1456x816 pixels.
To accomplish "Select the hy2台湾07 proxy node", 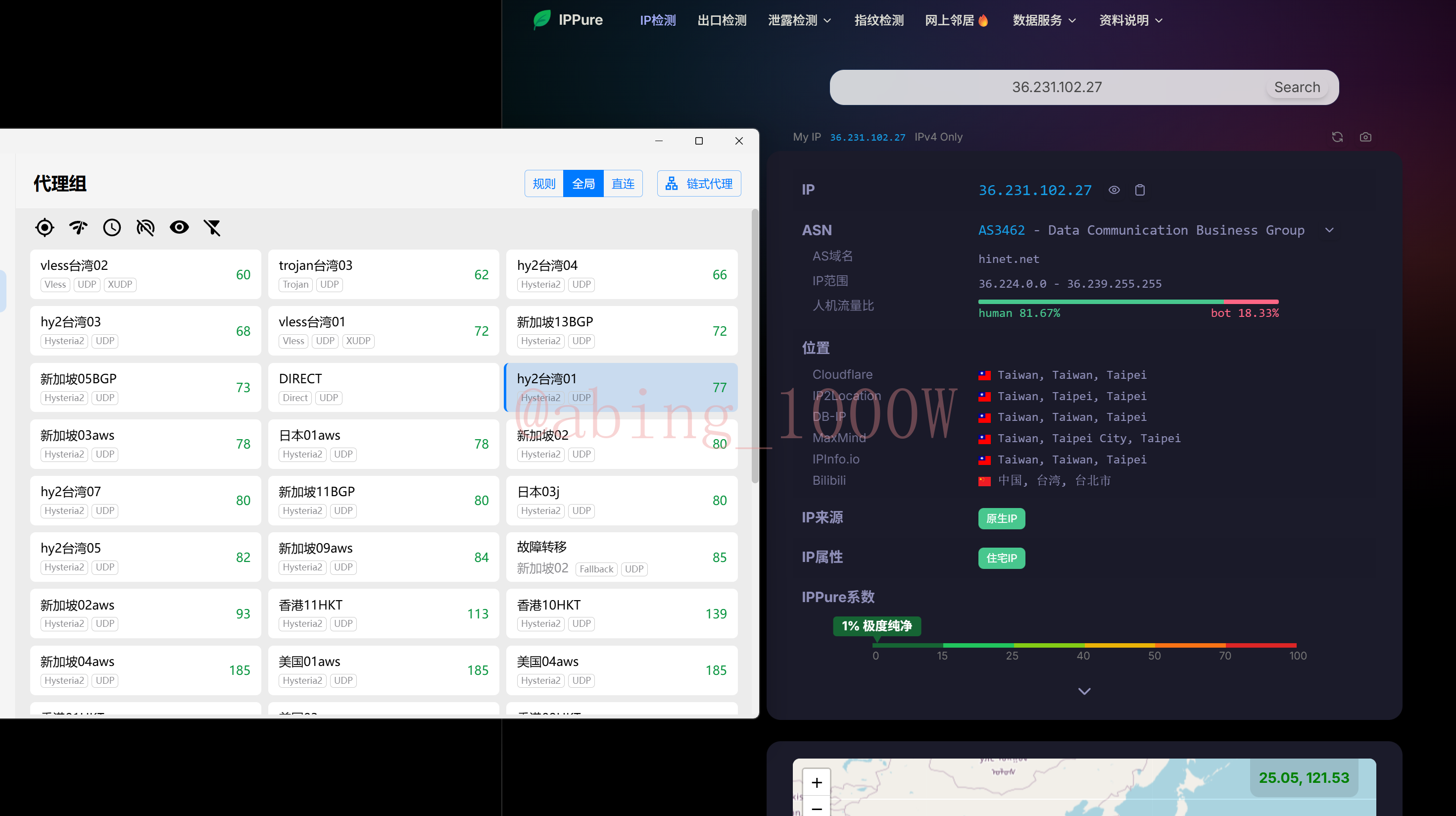I will [146, 501].
